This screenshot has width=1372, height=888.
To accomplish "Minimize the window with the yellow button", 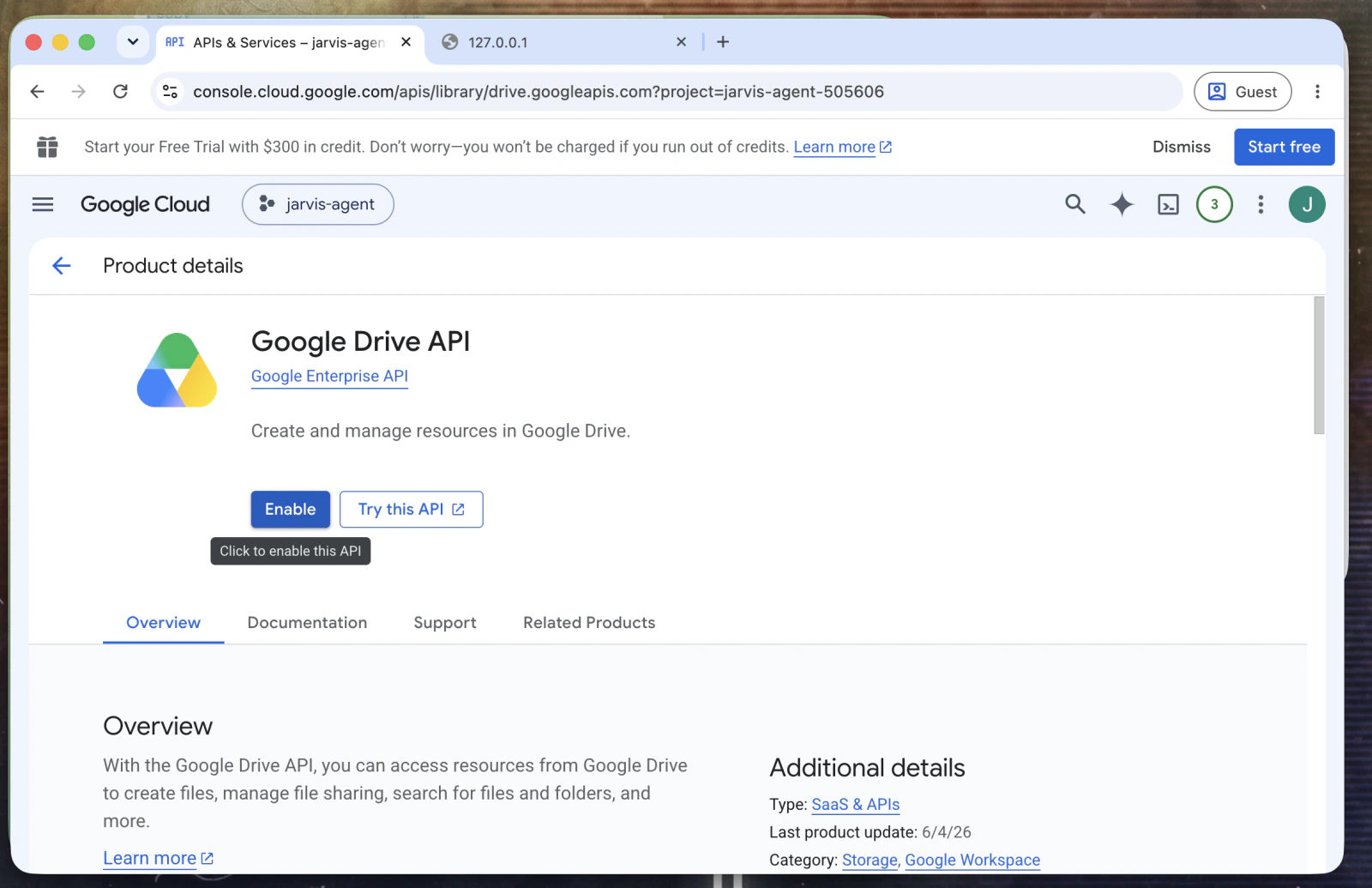I will coord(60,42).
